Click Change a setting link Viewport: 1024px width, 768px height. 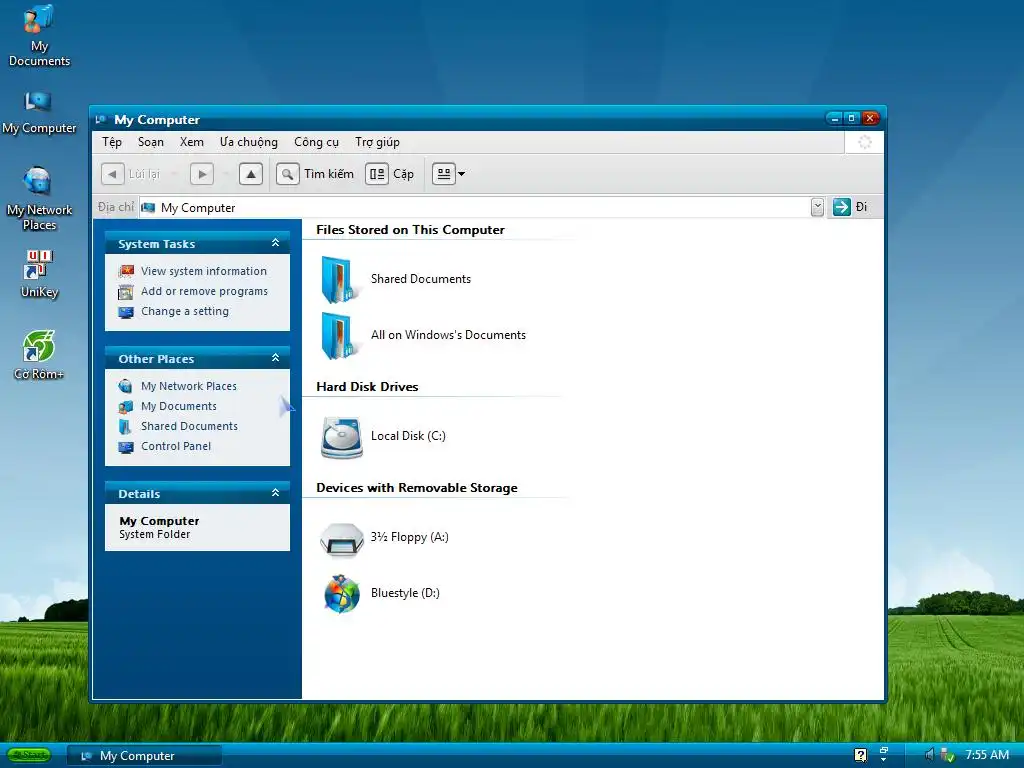tap(185, 312)
